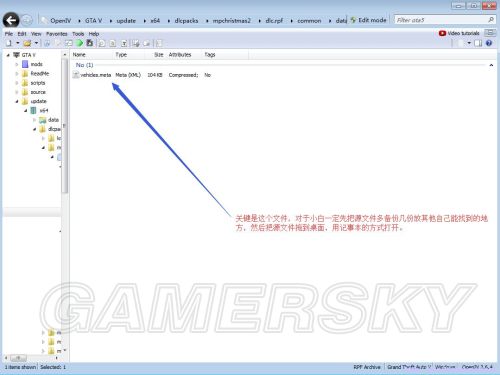Screen dimensions: 500x375
Task: Toggle Edit mode
Action: (x=368, y=20)
